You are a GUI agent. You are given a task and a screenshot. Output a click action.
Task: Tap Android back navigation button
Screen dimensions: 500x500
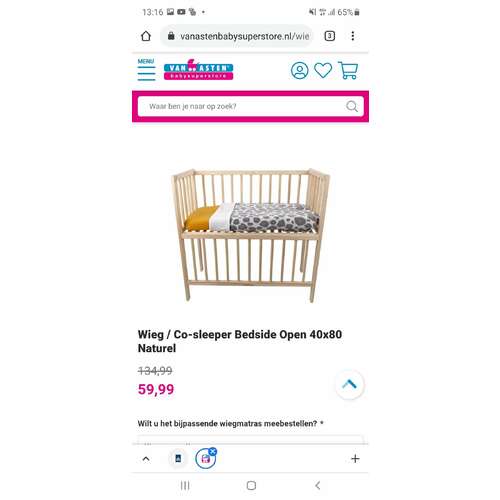[x=318, y=486]
